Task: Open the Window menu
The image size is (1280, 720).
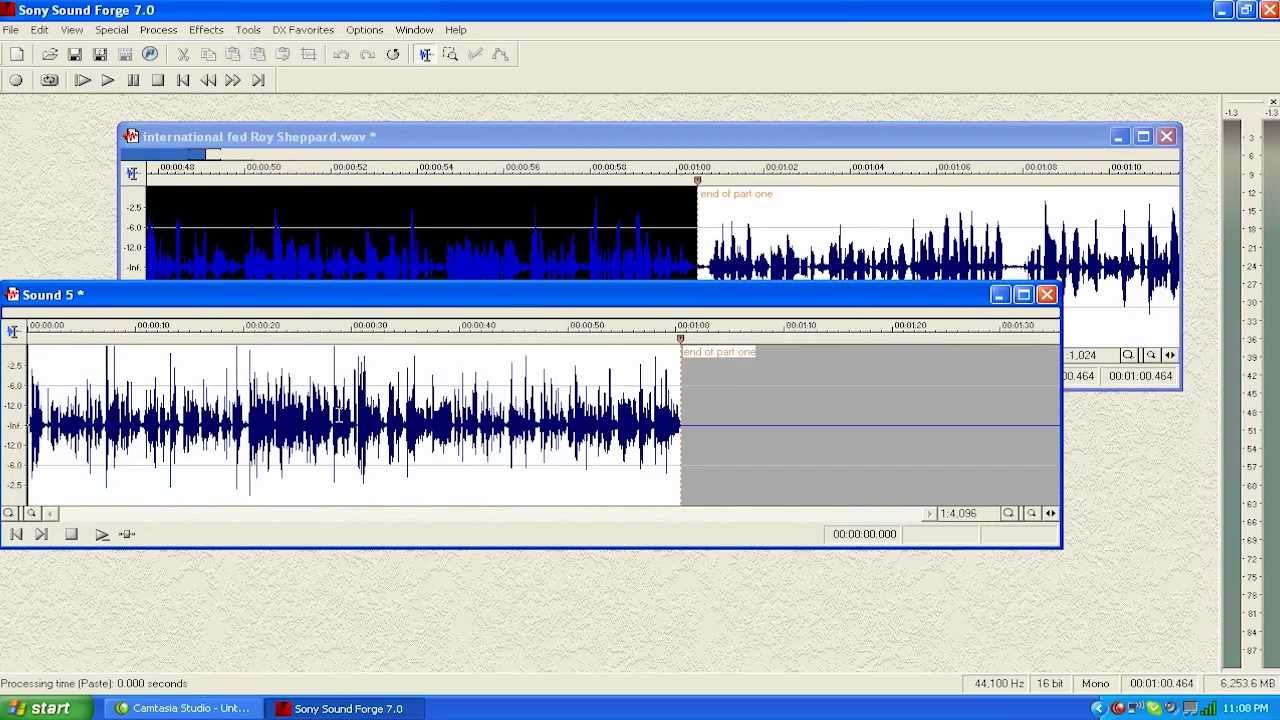Action: click(414, 30)
